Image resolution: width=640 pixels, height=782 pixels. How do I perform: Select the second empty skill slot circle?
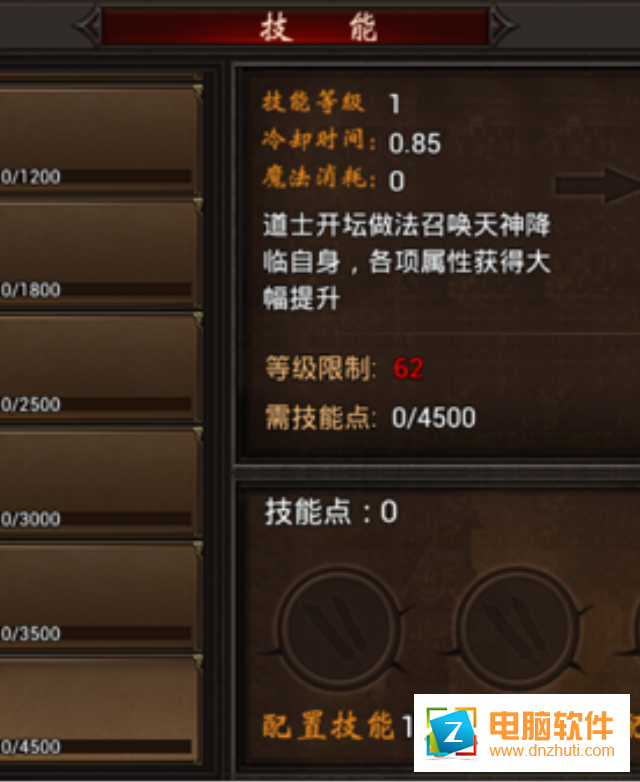519,629
